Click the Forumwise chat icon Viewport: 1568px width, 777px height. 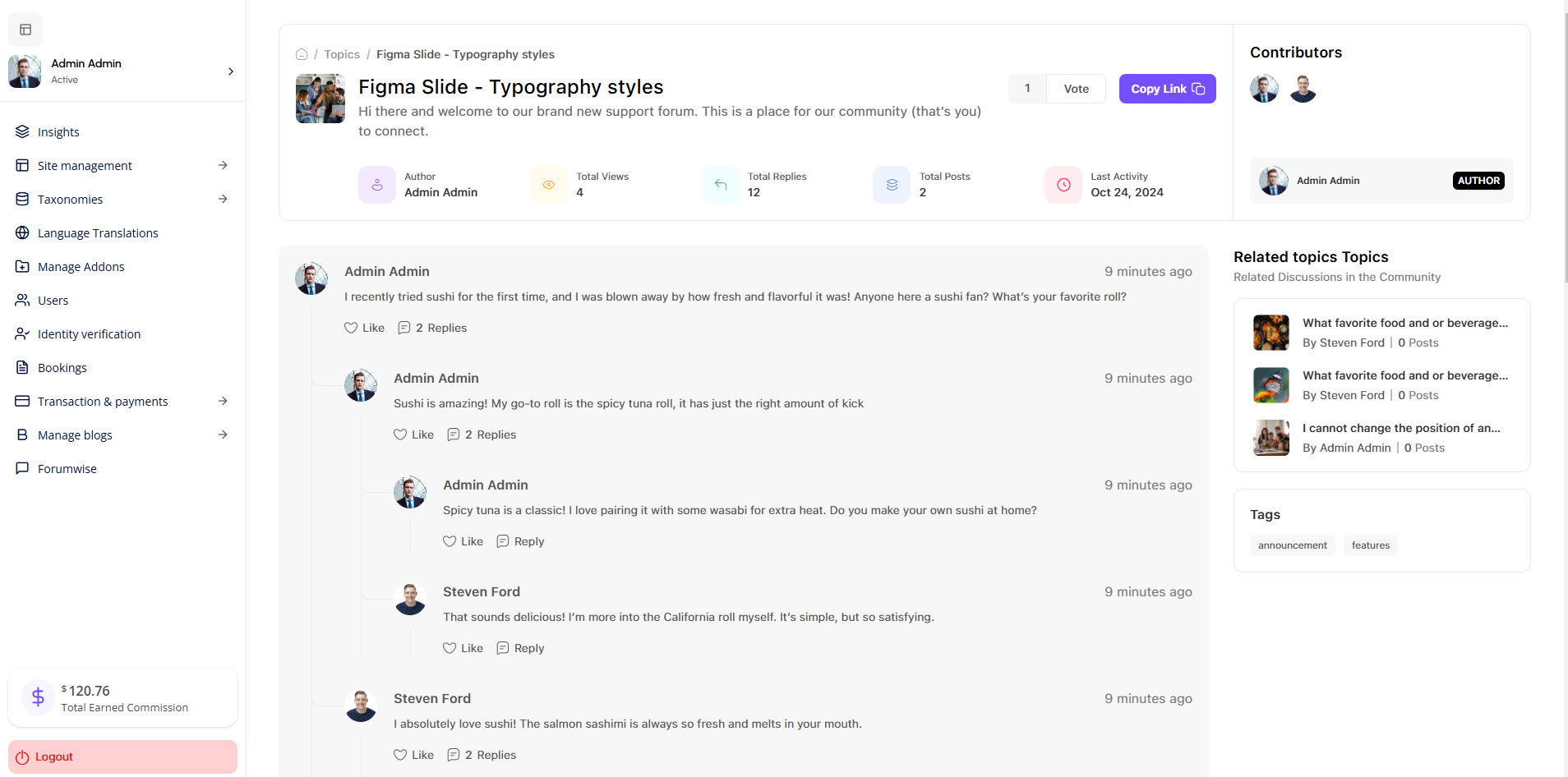click(x=22, y=468)
